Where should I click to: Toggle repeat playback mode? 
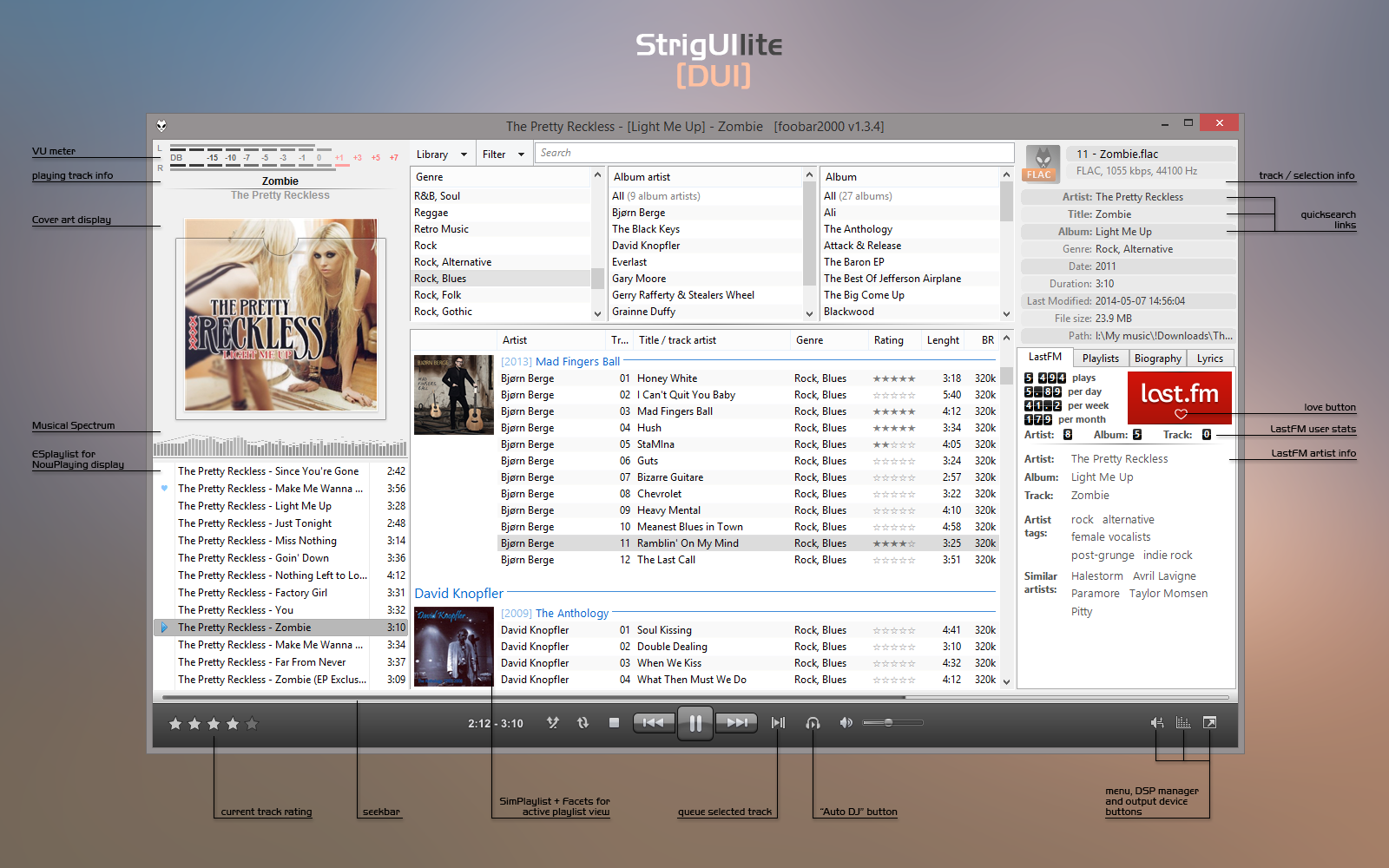583,722
